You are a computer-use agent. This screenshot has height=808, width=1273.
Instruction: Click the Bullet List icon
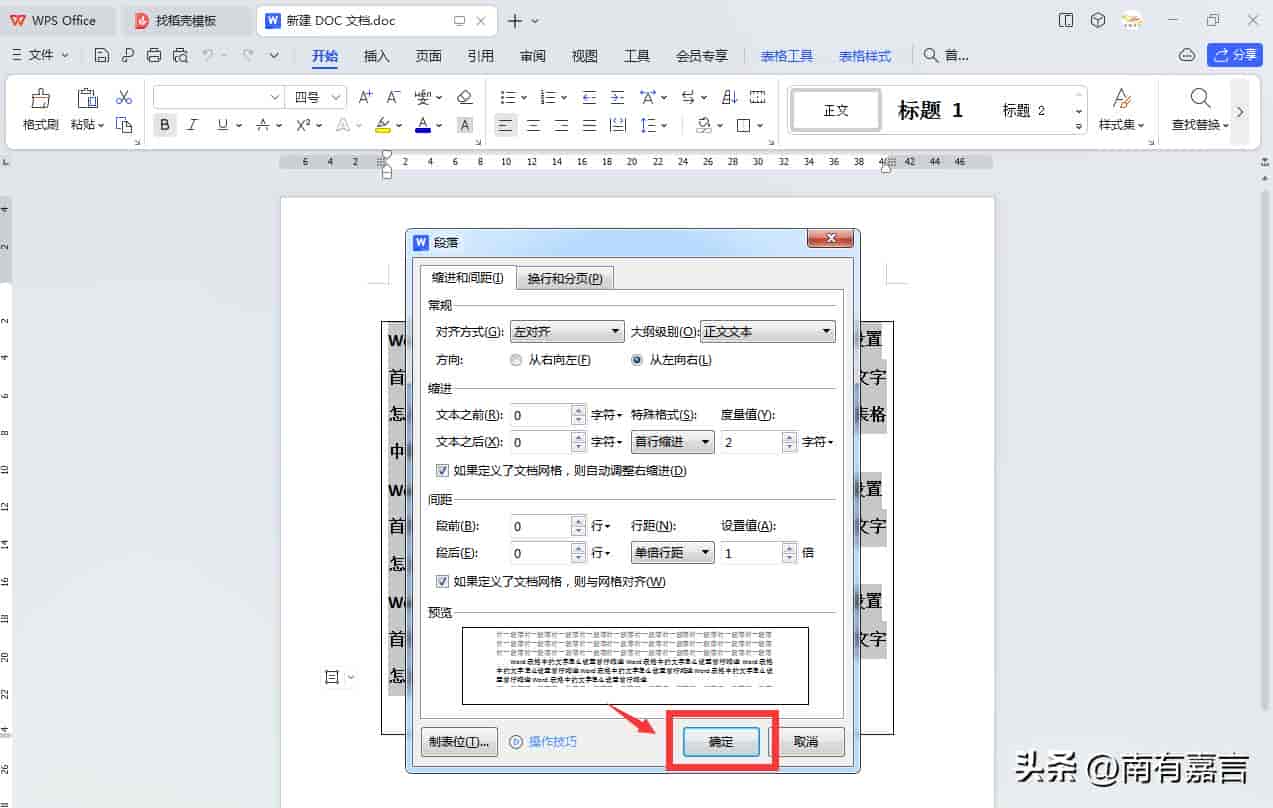tap(507, 97)
